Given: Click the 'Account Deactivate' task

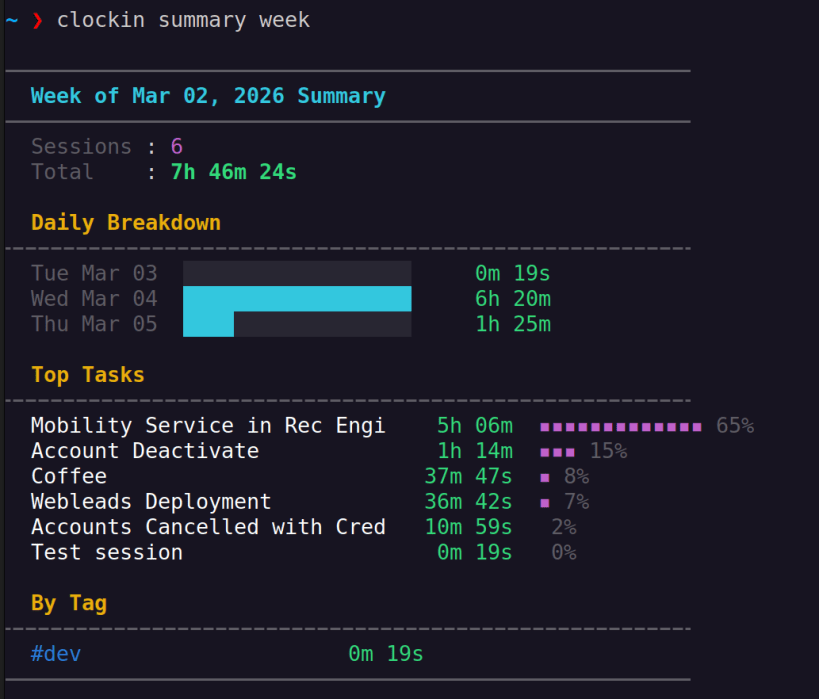Looking at the screenshot, I should click(x=145, y=451).
